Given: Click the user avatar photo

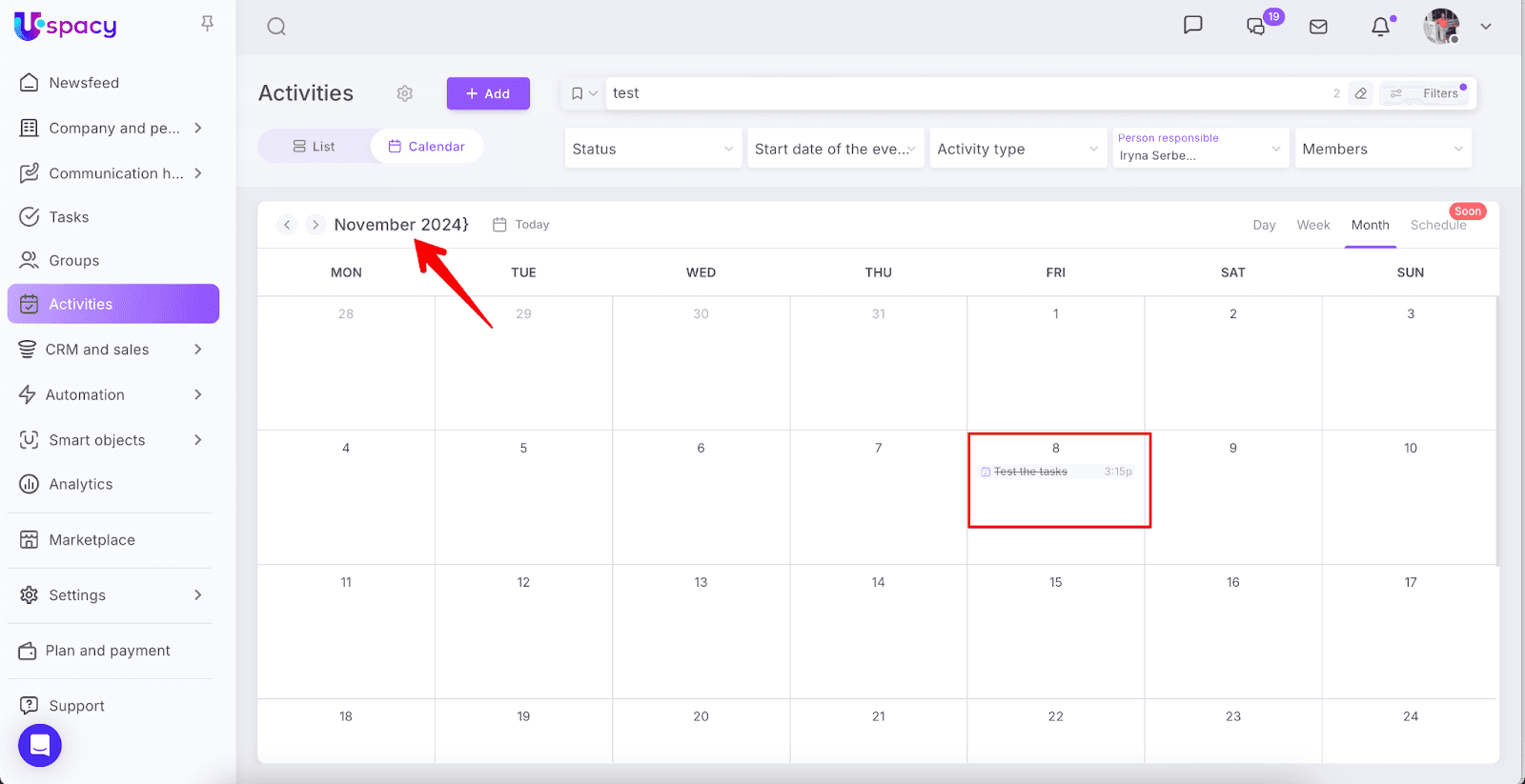Looking at the screenshot, I should [x=1442, y=27].
